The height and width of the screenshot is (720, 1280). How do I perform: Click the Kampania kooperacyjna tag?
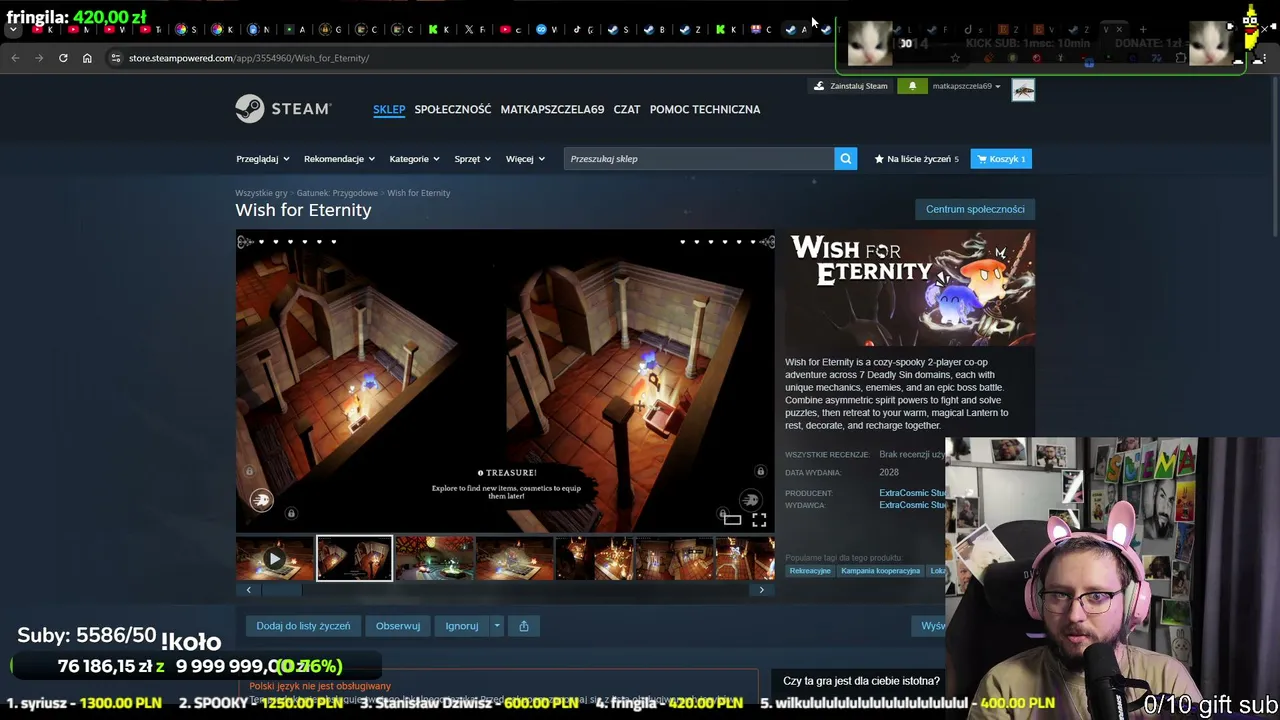click(x=881, y=571)
